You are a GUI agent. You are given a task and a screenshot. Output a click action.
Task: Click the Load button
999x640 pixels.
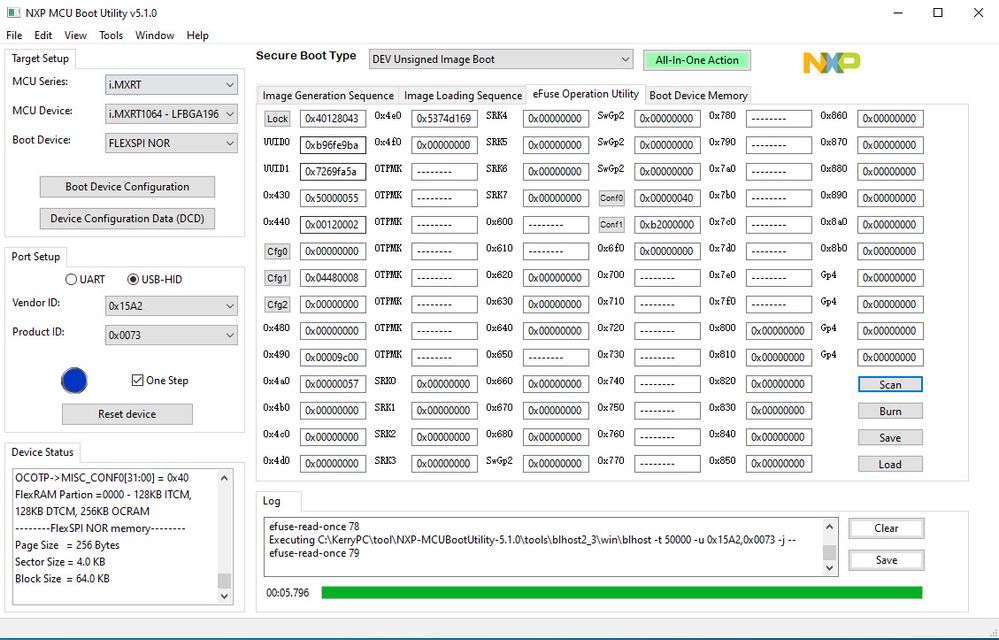[890, 464]
